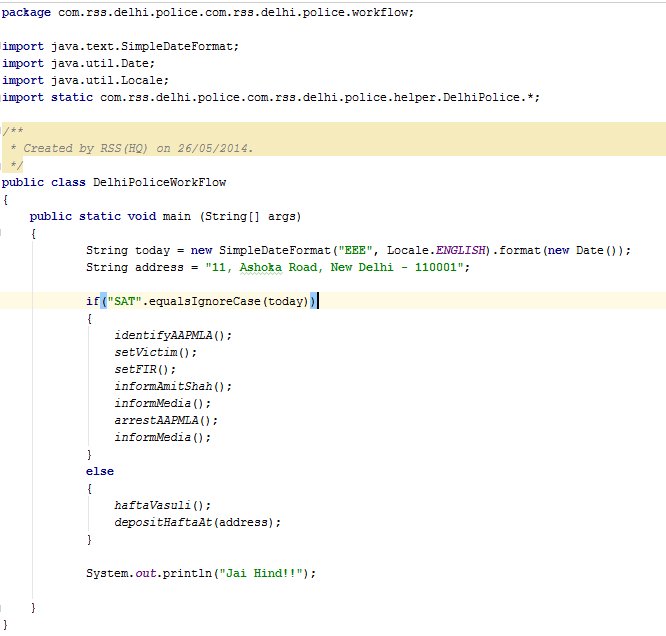The image size is (666, 636).
Task: Click the informMedia() call after arrestAAPMLA
Action: click(162, 437)
